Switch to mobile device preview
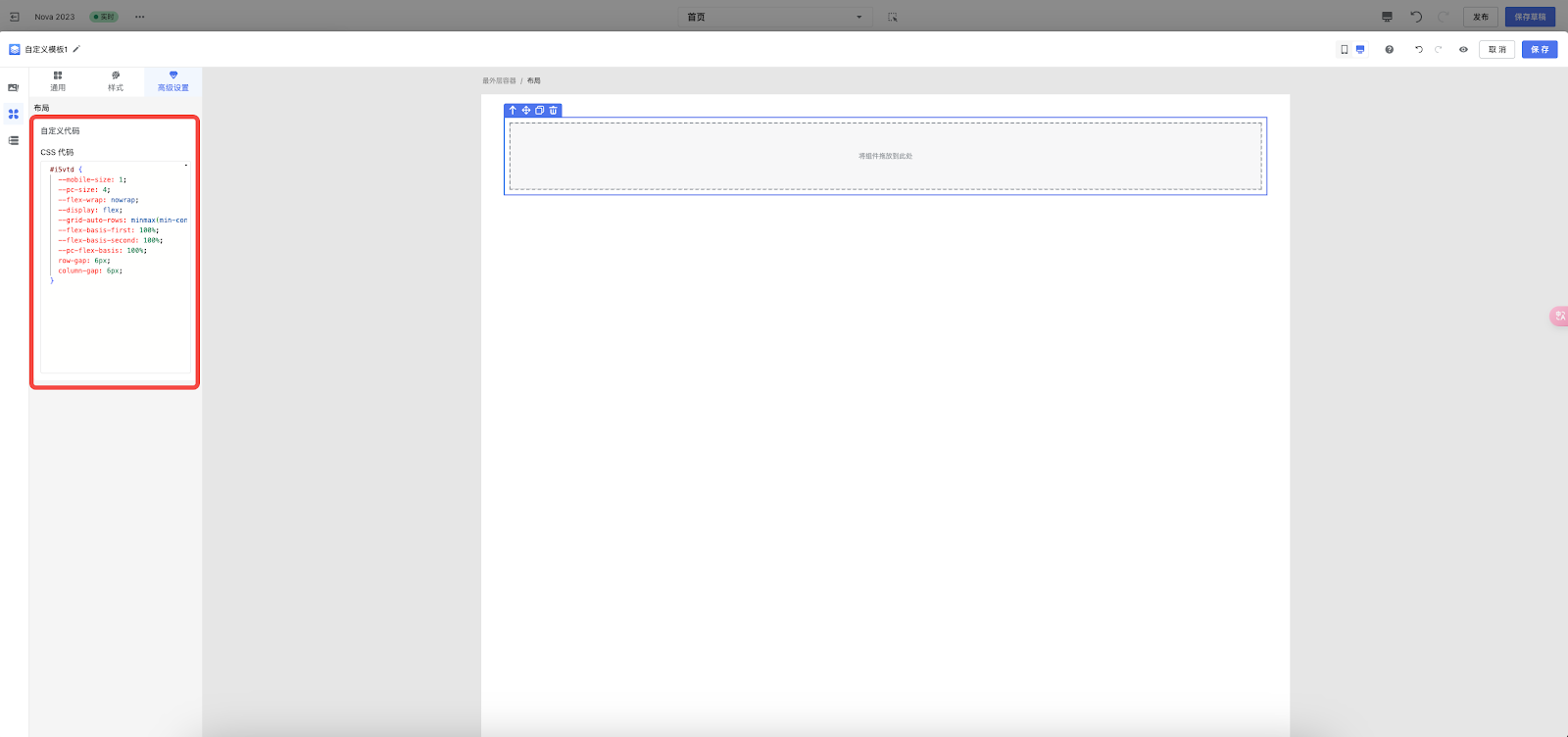The height and width of the screenshot is (737, 1568). click(x=1345, y=50)
